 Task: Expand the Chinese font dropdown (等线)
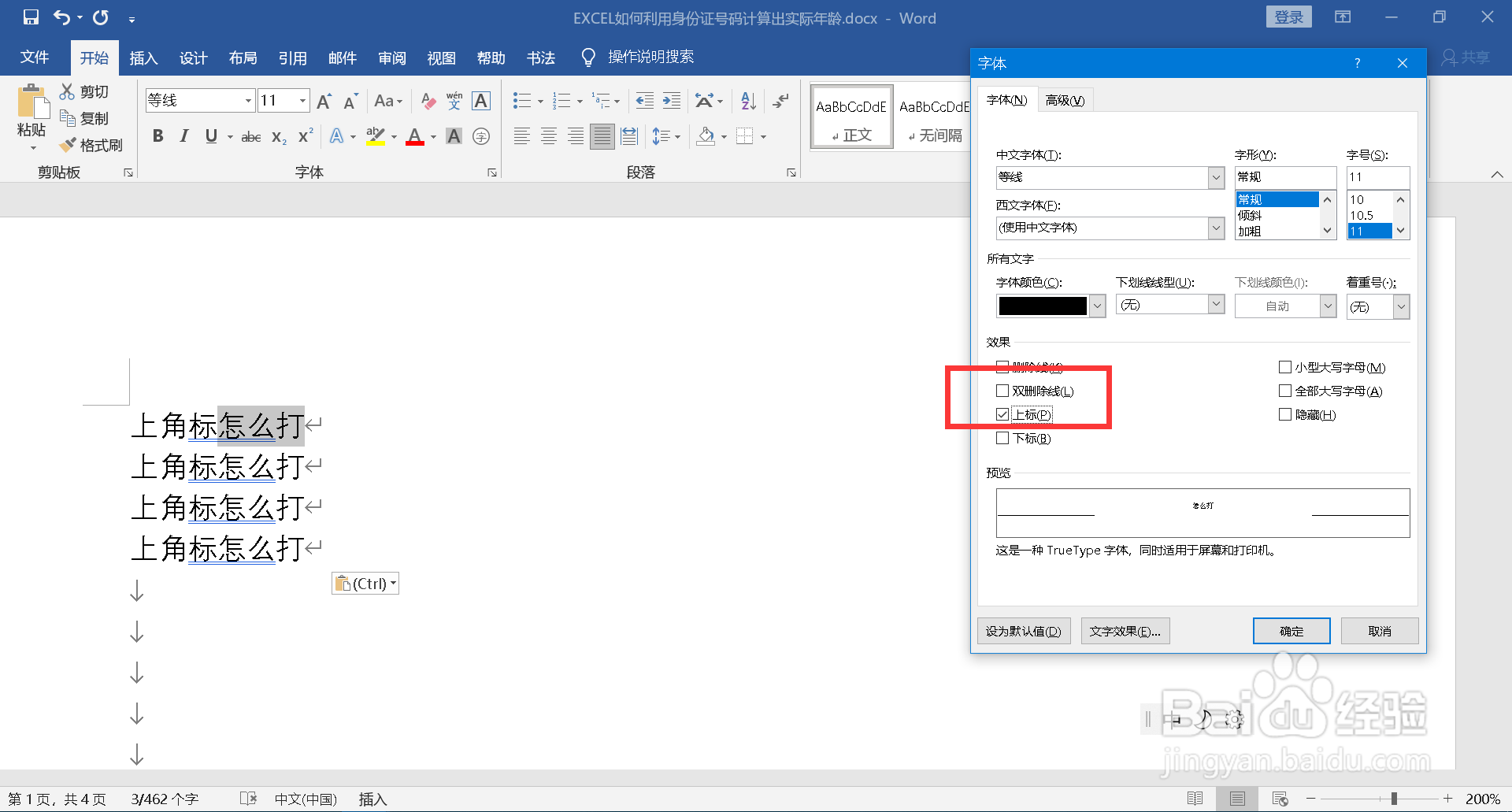pos(1216,177)
